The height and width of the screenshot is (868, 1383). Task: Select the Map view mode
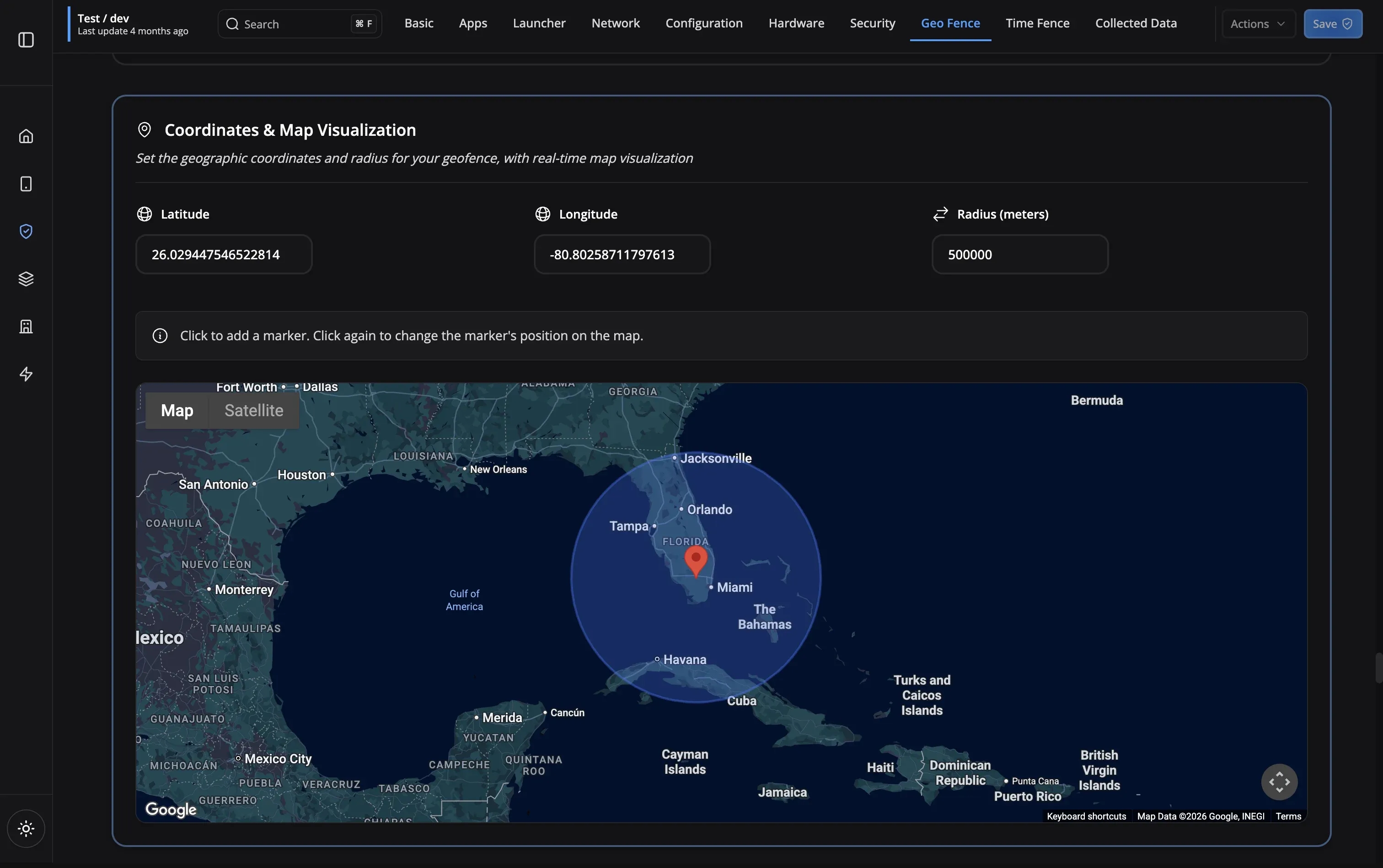pos(177,410)
